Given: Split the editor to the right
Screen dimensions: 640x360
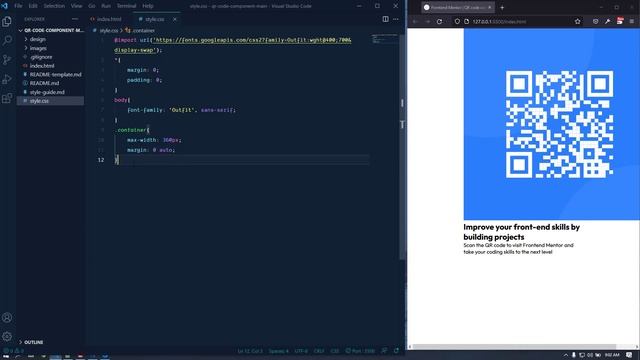Looking at the screenshot, I should click(x=385, y=19).
